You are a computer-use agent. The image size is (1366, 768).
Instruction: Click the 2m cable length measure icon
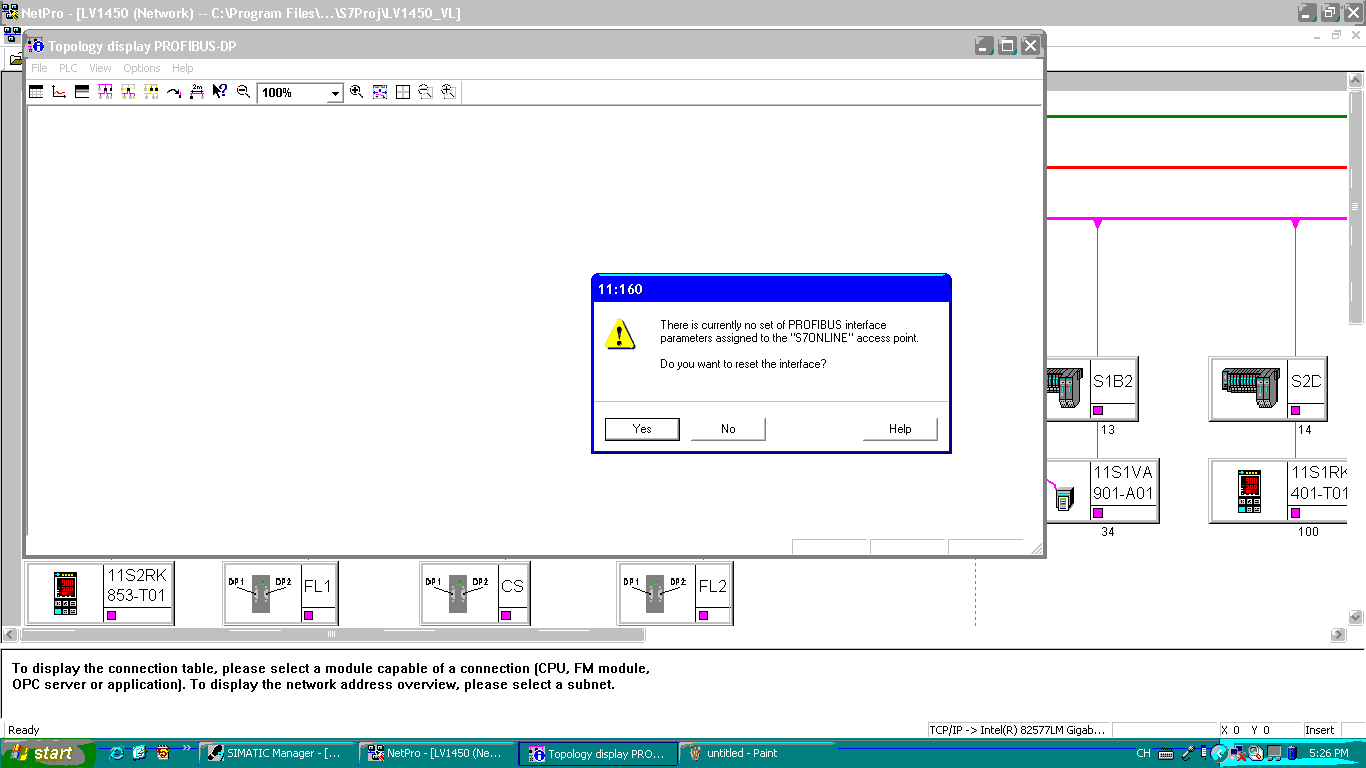[197, 92]
